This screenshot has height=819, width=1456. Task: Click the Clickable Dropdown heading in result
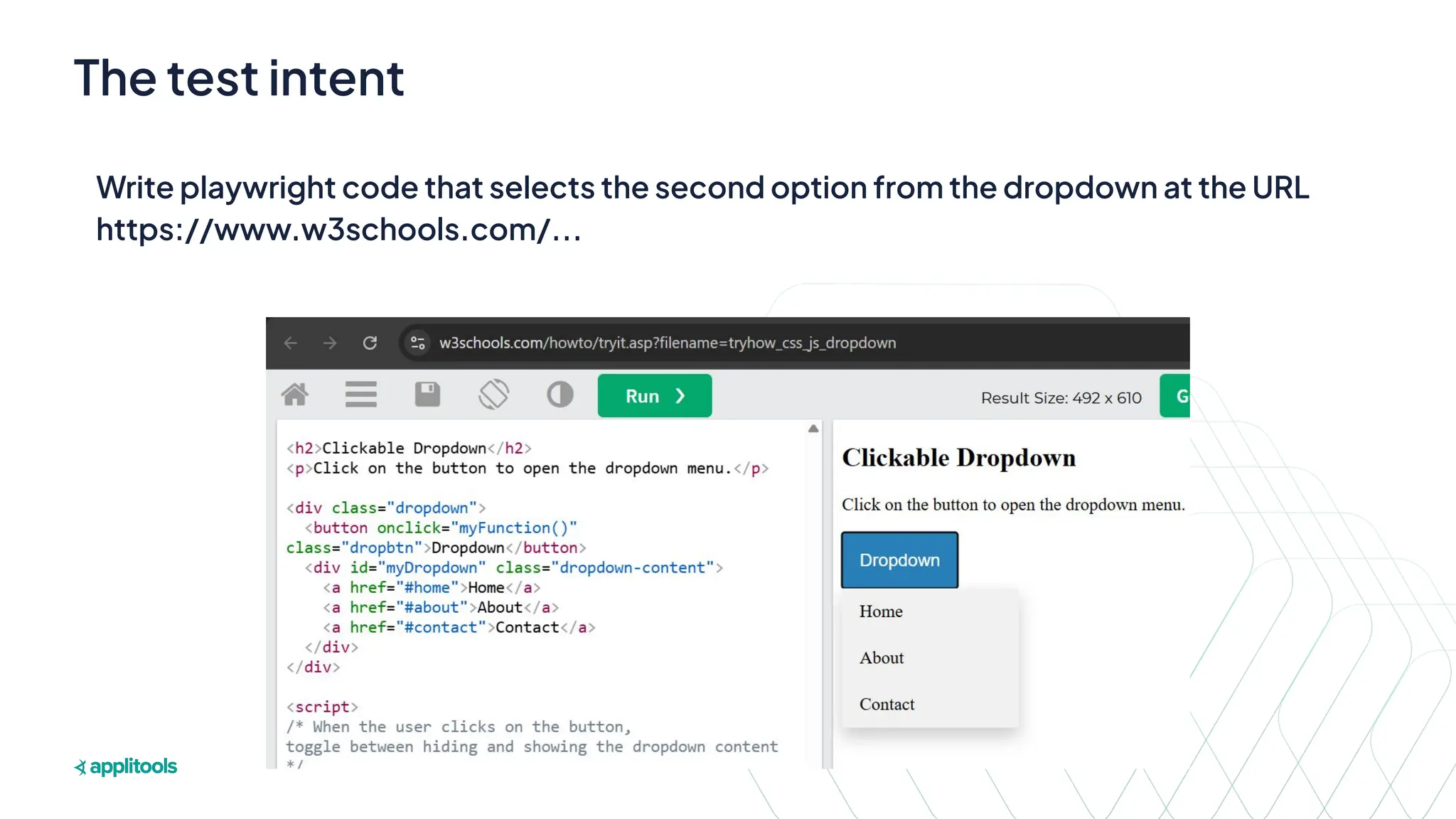tap(959, 458)
